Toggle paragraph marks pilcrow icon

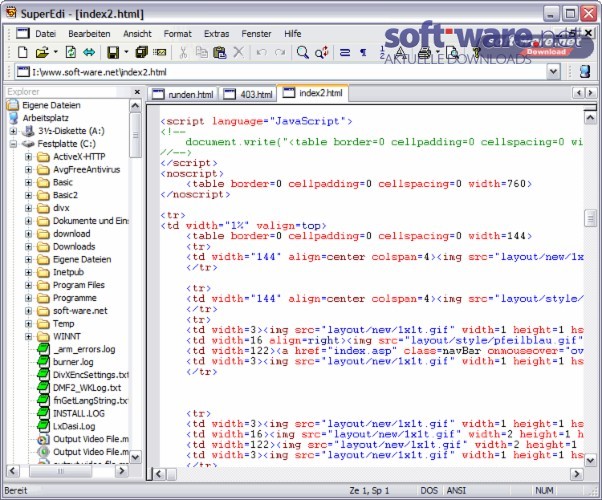[363, 52]
